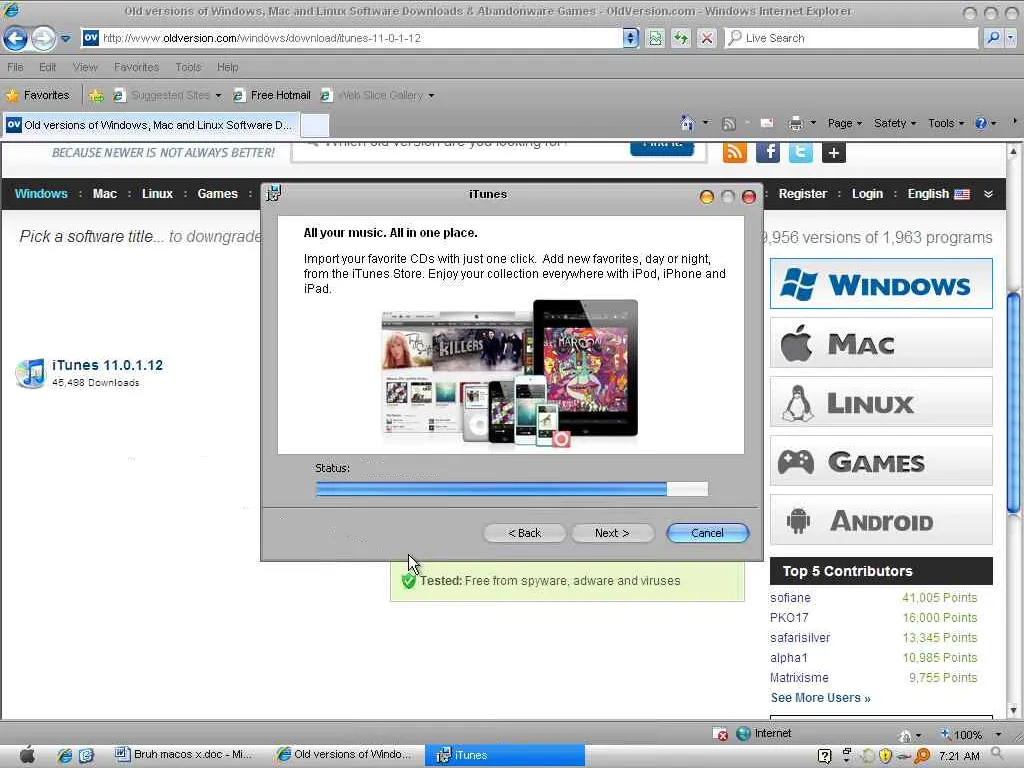Expand the Safety menu dropdown
The width and height of the screenshot is (1024, 768).
coord(895,123)
